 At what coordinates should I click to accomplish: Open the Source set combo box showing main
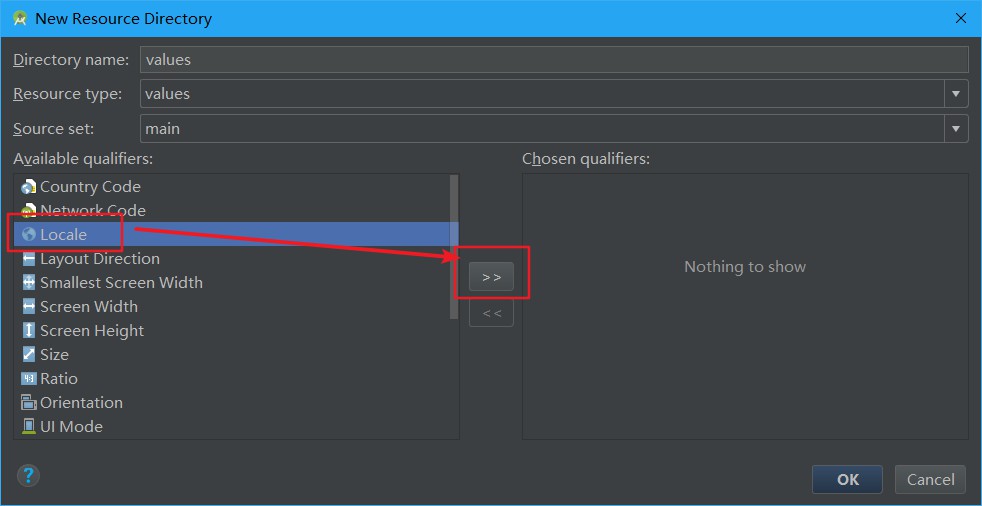click(x=554, y=128)
